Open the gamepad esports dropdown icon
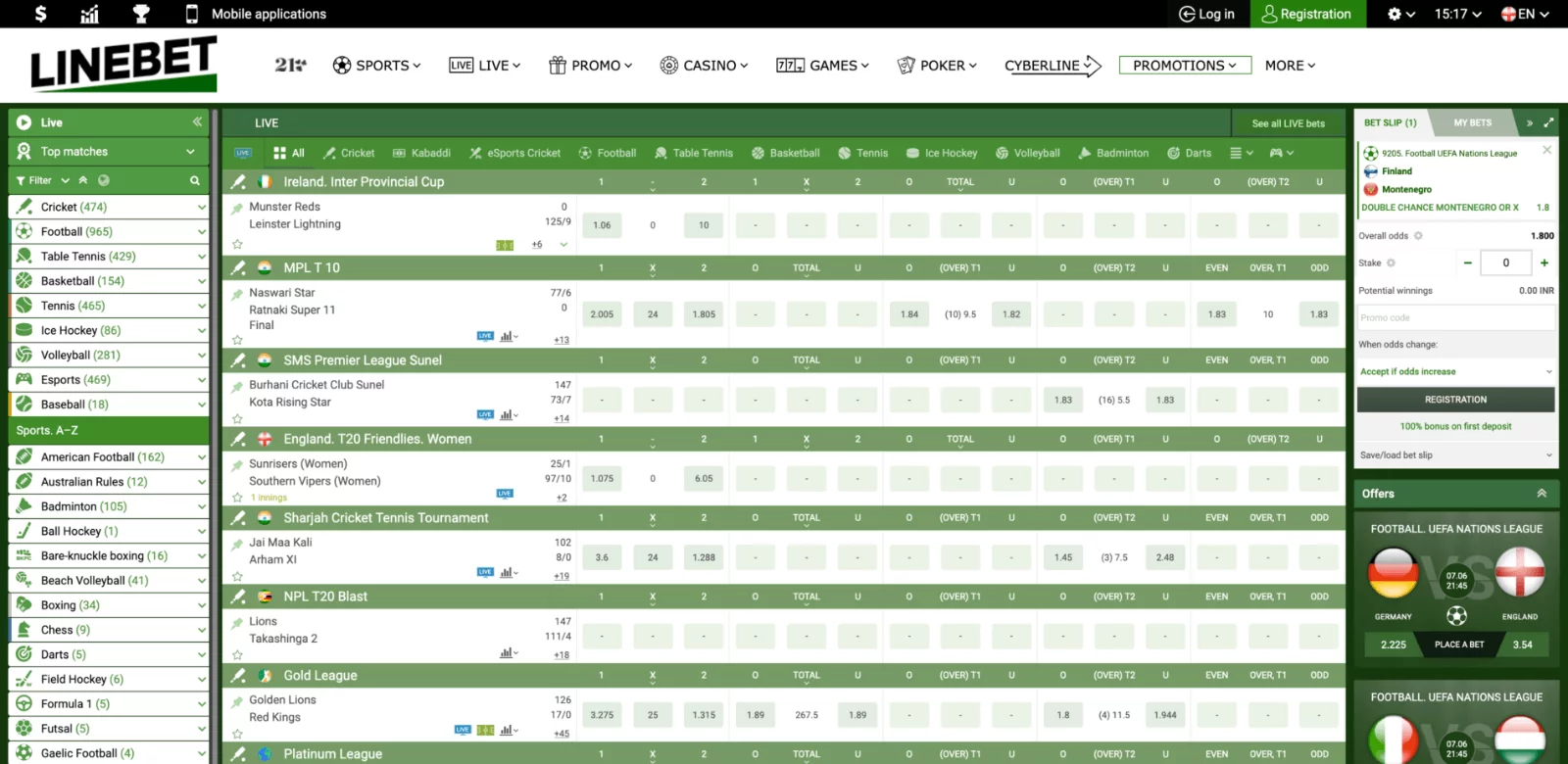Screen dimensions: 1568x764 (x=1282, y=153)
